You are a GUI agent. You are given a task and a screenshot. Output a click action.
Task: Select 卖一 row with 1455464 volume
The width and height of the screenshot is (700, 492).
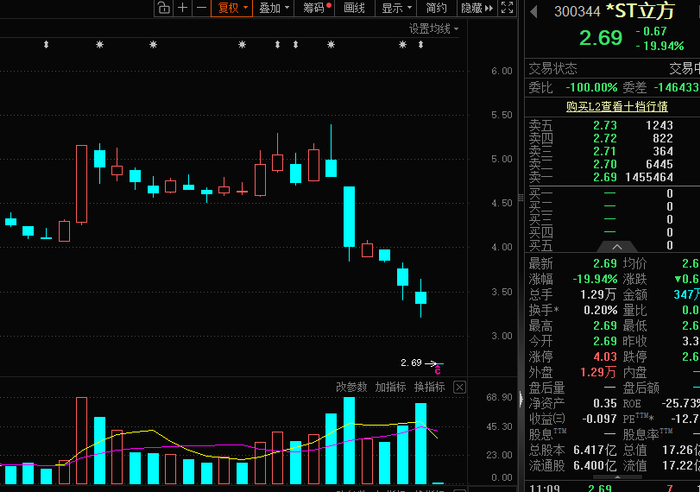pyautogui.click(x=612, y=177)
